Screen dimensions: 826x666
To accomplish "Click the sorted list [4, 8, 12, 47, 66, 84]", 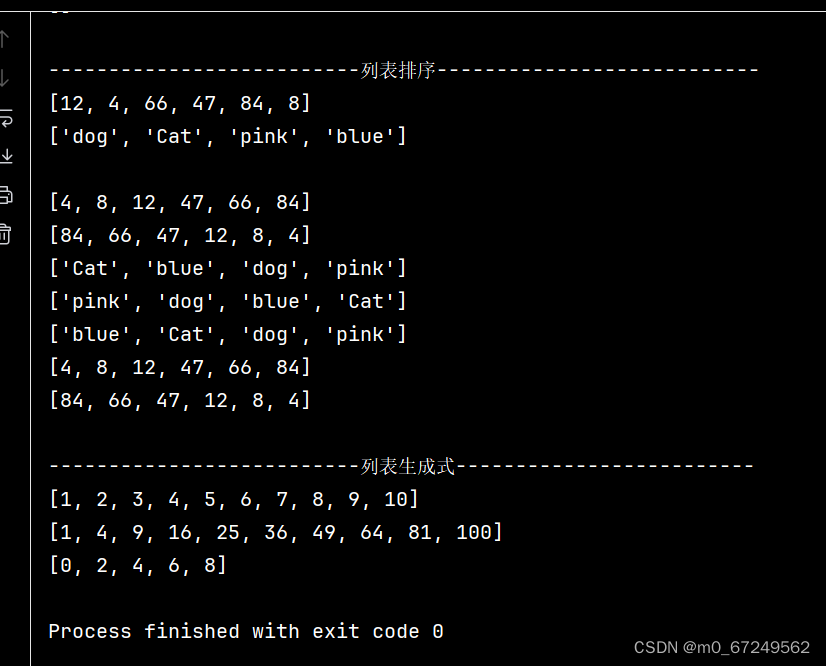I will 178,202.
